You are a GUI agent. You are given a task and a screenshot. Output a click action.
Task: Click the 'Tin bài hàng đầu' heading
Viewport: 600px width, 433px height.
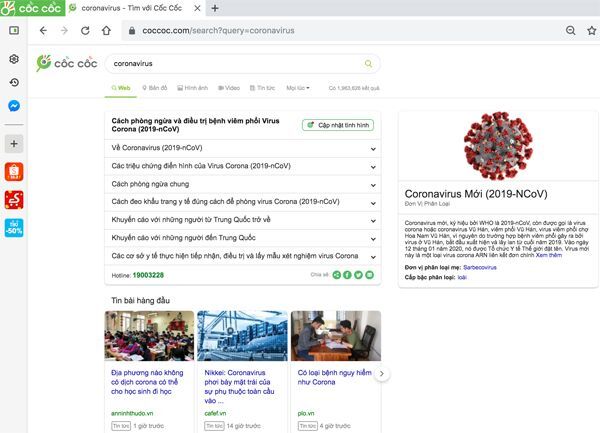140,300
